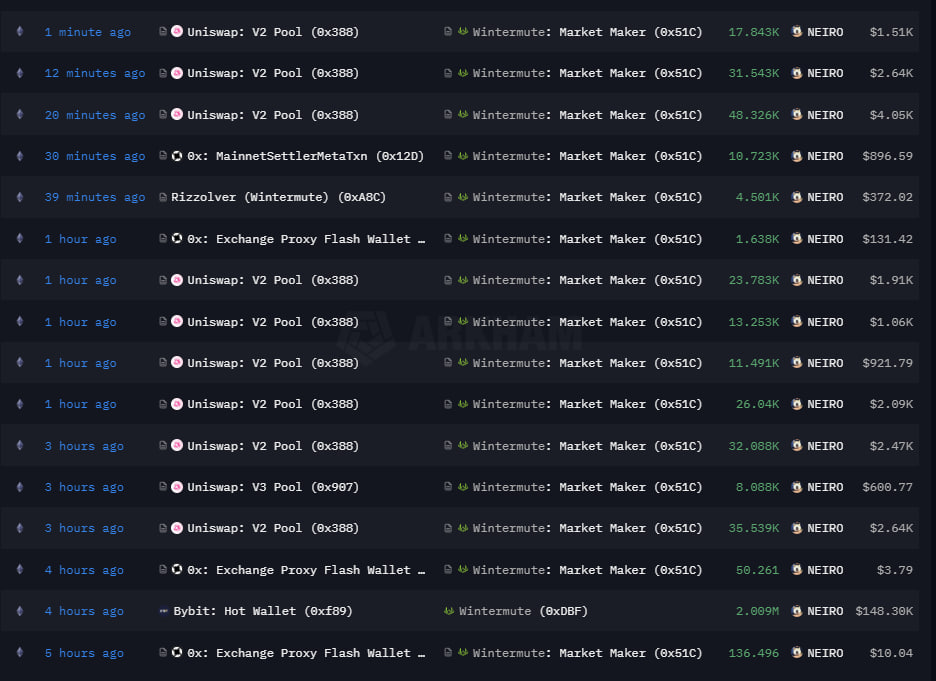Open Bybit: Hot Wallet (0xf89) entity
Screen dimensions: 936x681
click(x=263, y=611)
